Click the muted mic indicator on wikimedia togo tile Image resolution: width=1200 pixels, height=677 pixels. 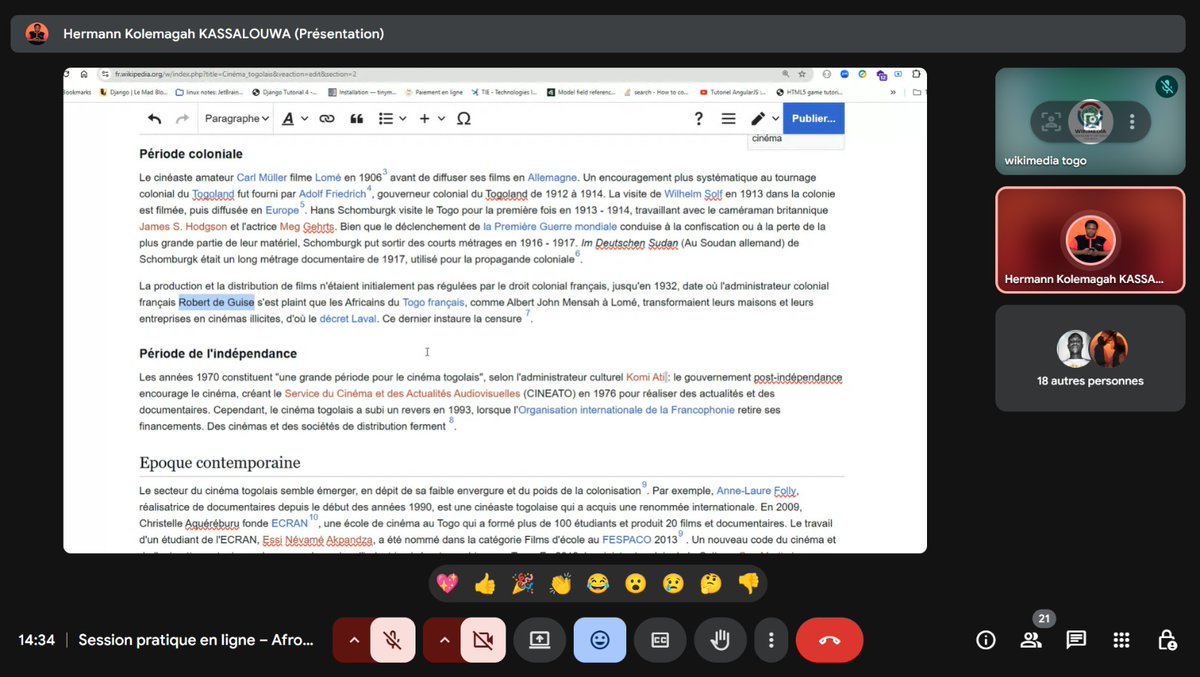pyautogui.click(x=1166, y=86)
